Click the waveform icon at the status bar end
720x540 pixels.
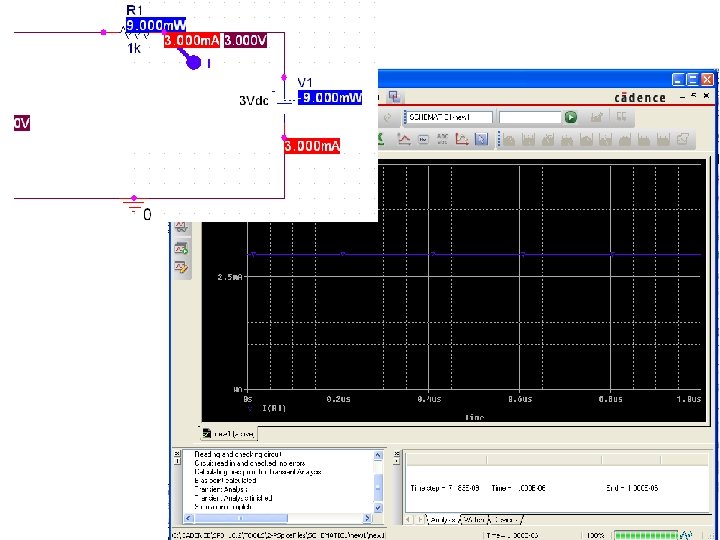[686, 535]
